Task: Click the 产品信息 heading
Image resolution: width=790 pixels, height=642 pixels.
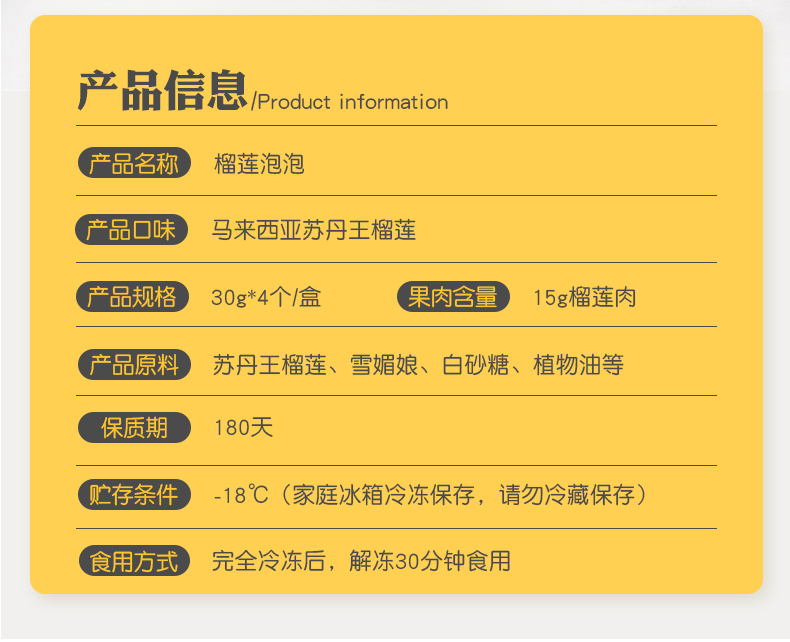Action: pyautogui.click(x=162, y=91)
